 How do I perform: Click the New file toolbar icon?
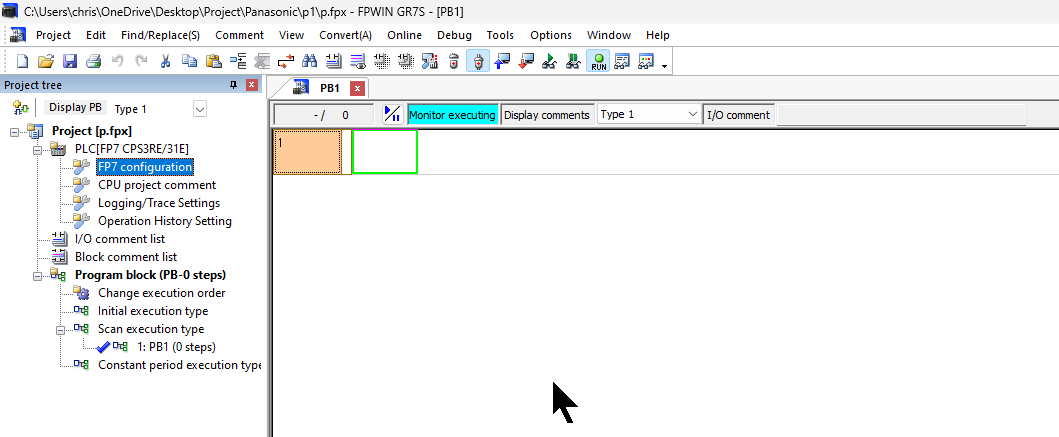point(22,61)
